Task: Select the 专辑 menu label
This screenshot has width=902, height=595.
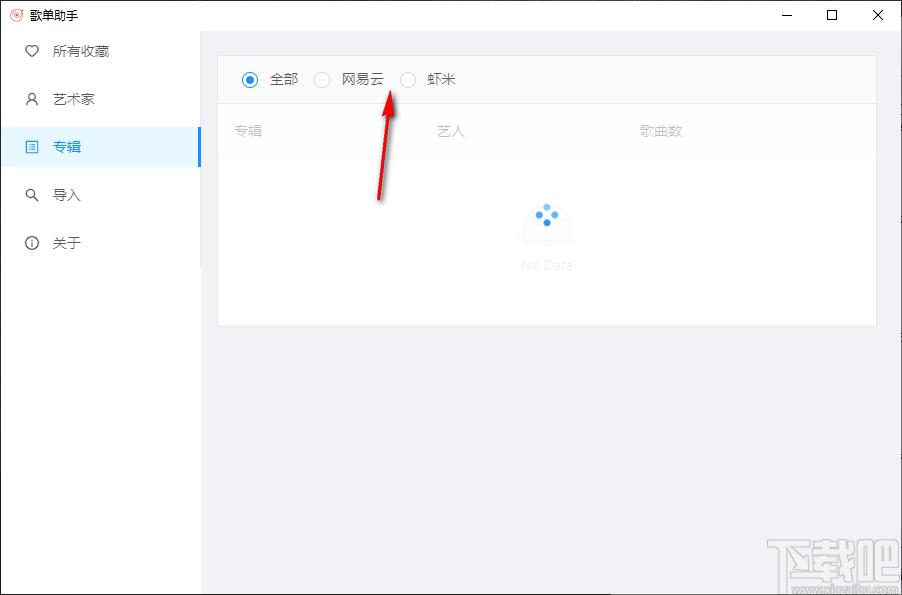Action: click(x=67, y=147)
